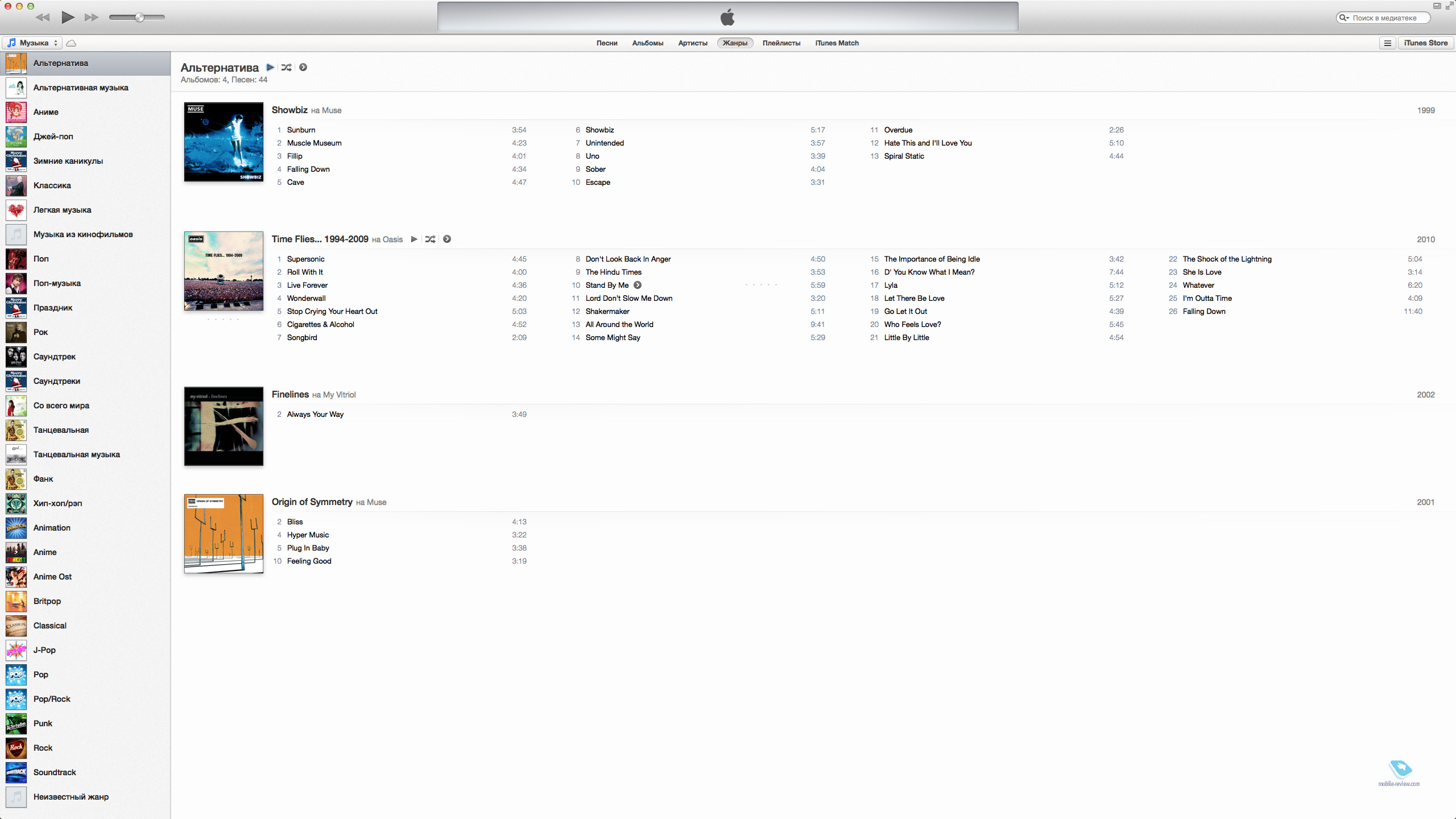Play the Time Flies 1994-2009 album

tap(414, 239)
